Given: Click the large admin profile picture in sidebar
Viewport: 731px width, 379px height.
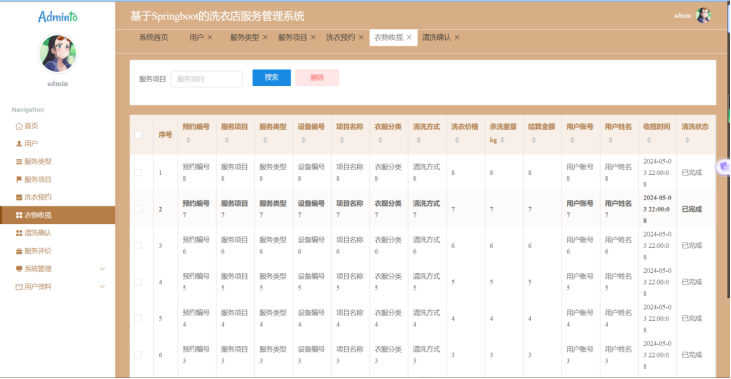Looking at the screenshot, I should point(58,54).
